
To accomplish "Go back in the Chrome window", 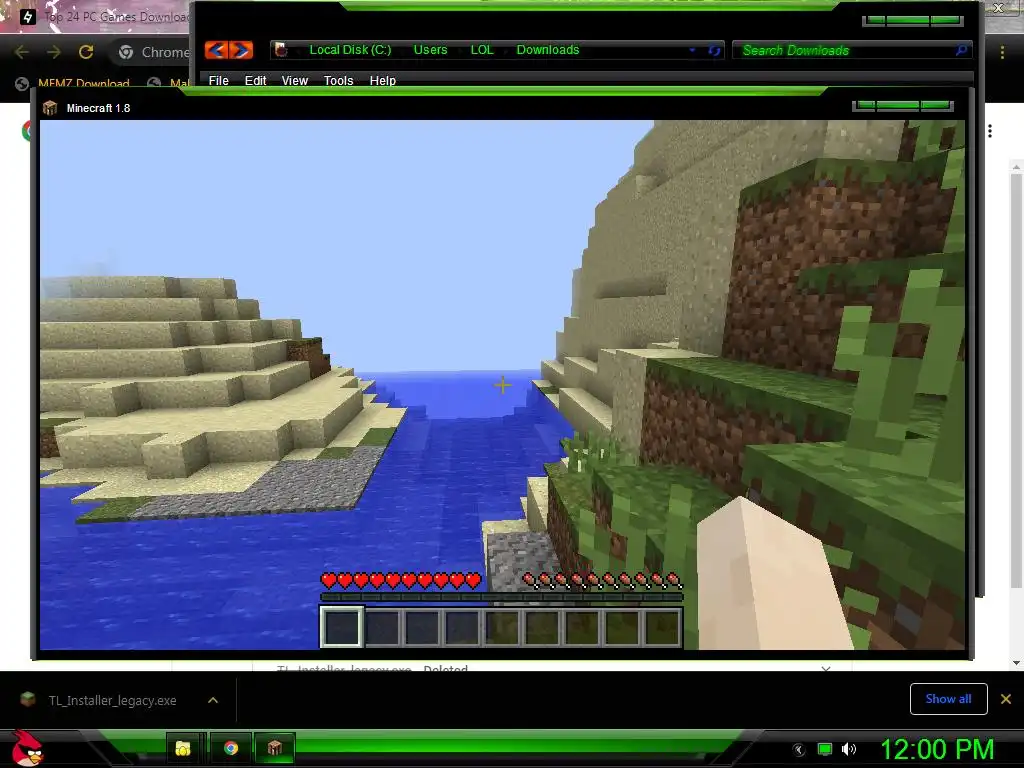I will (22, 52).
